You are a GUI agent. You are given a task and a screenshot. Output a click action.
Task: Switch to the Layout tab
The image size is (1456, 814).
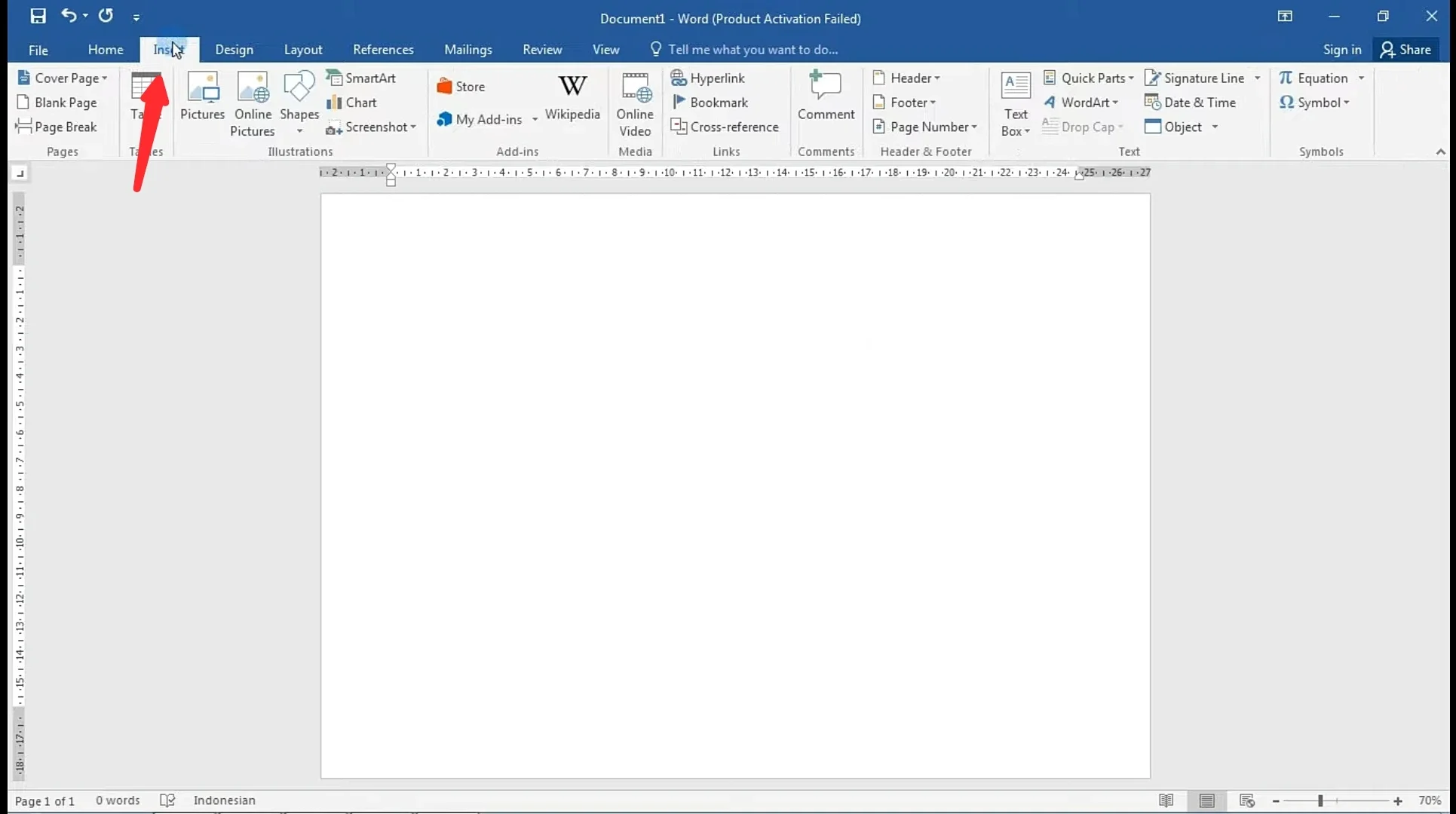(x=303, y=50)
